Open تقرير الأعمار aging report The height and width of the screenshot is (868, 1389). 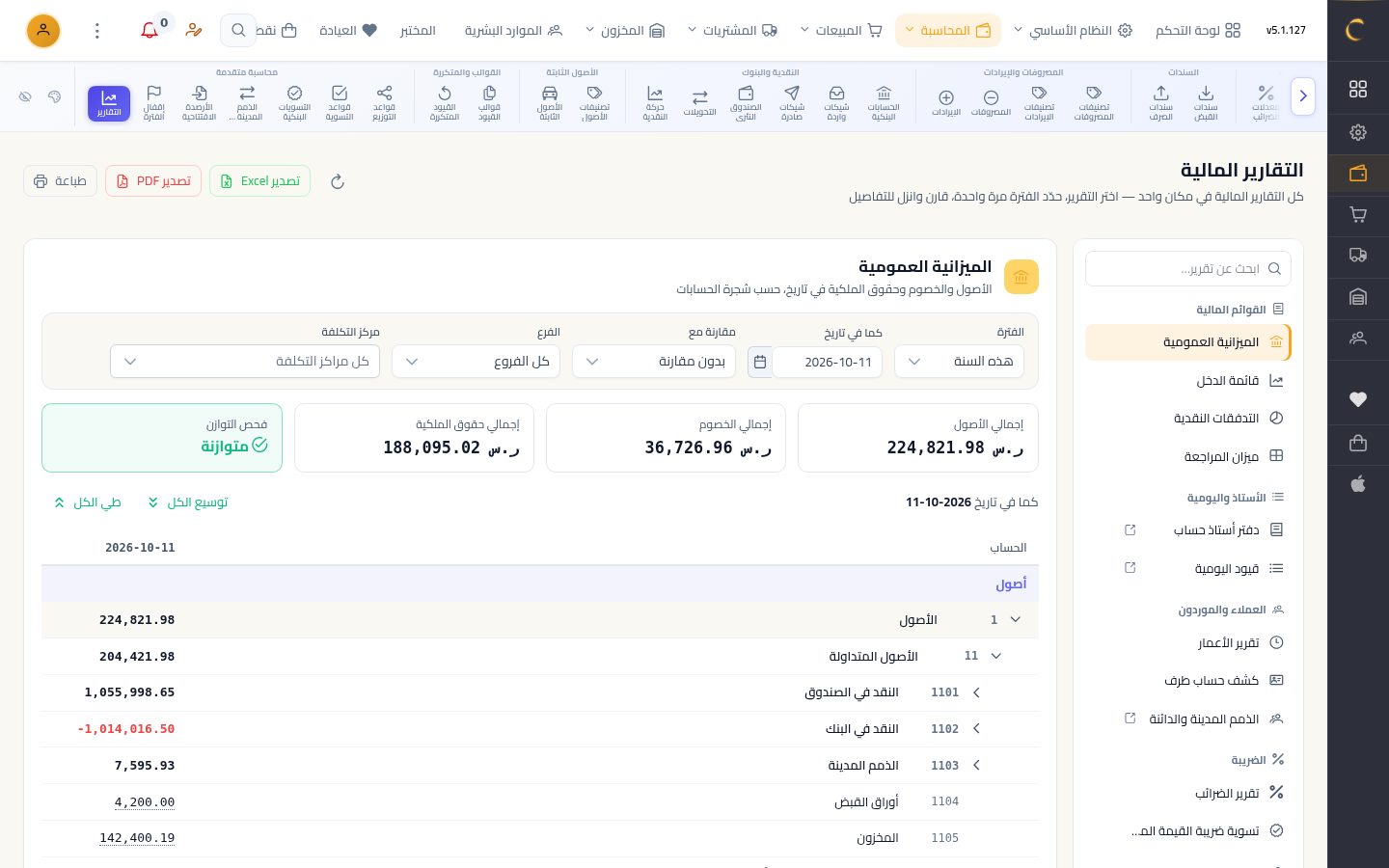click(x=1188, y=643)
